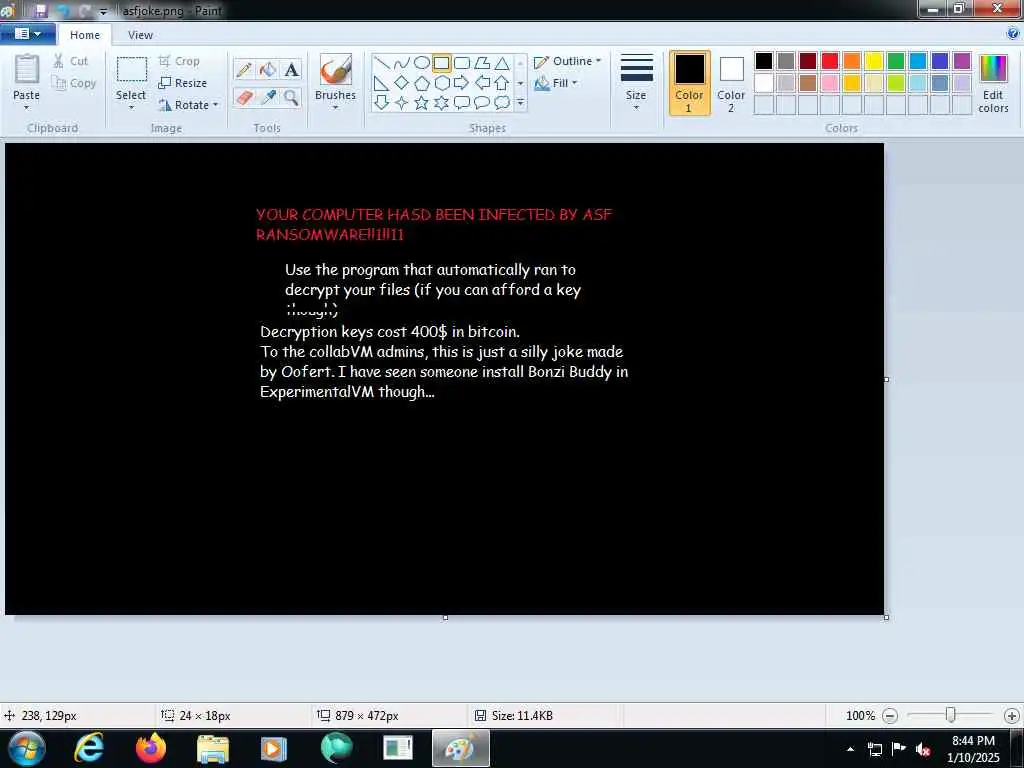Switch to the View ribbon tab
Image resolution: width=1024 pixels, height=768 pixels.
140,35
